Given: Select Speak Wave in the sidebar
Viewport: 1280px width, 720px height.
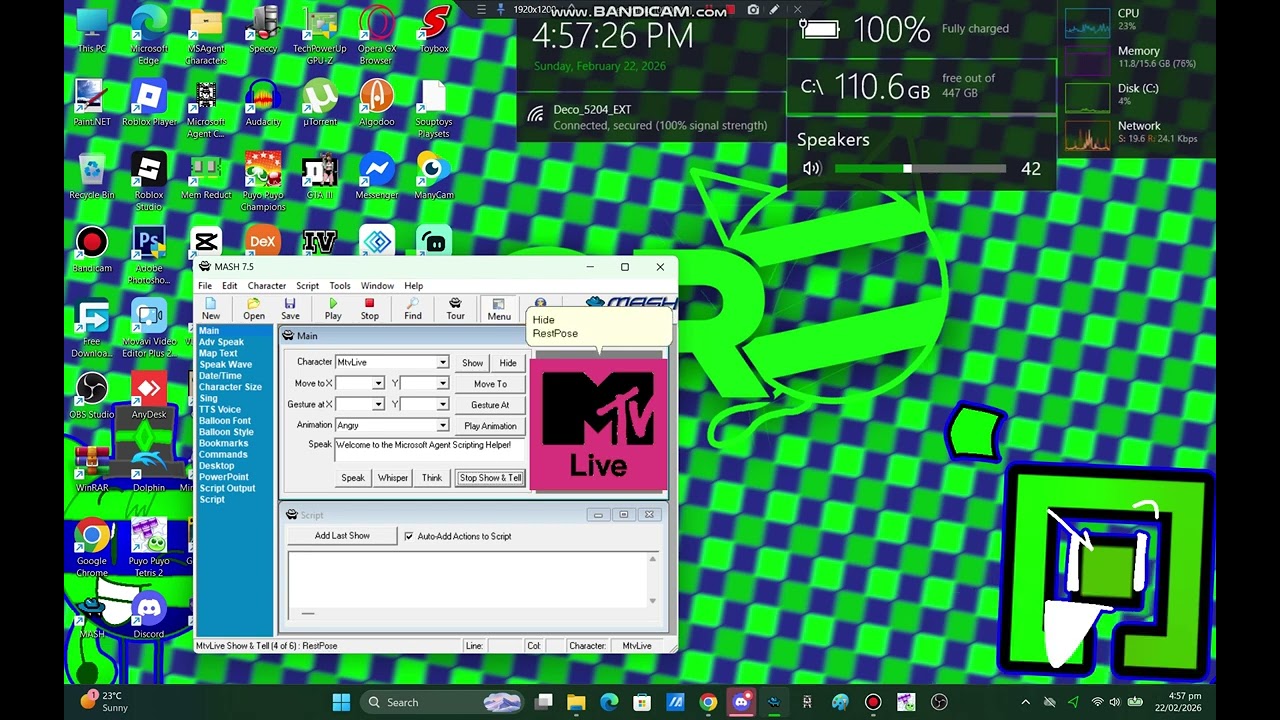Looking at the screenshot, I should [225, 365].
